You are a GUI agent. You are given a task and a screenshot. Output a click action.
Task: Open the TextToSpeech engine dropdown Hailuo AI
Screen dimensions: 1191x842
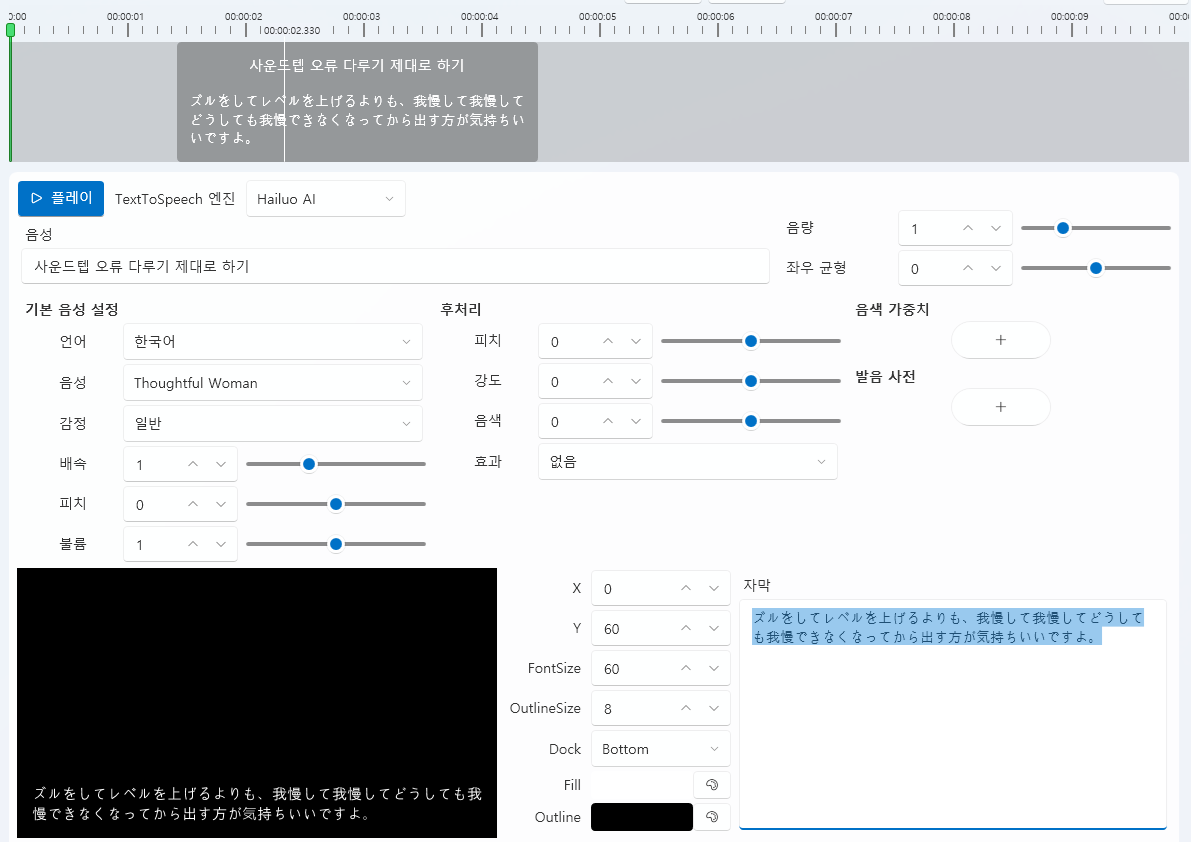(326, 199)
